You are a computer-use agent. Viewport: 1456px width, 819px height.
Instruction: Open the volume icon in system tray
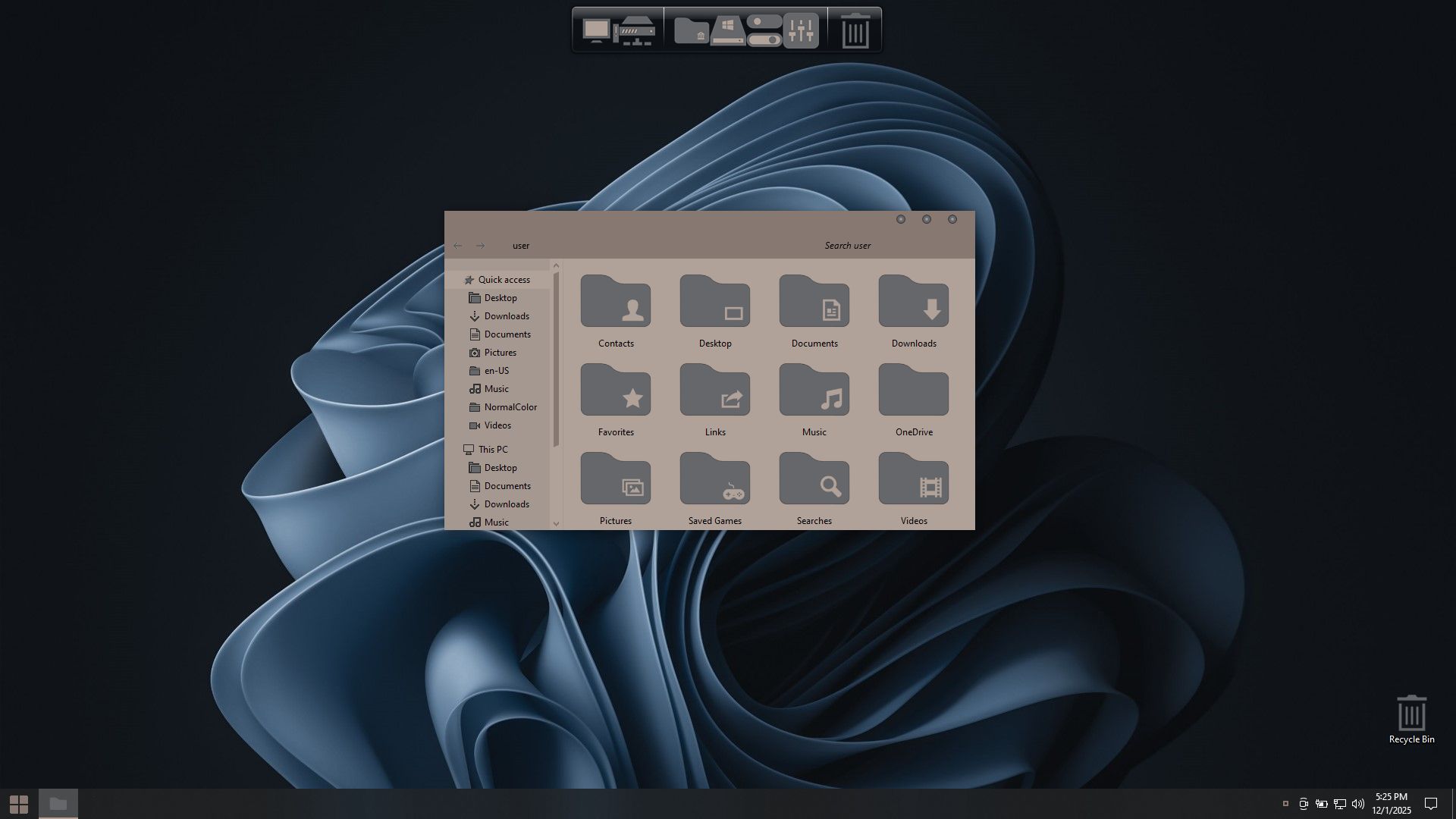[1357, 804]
